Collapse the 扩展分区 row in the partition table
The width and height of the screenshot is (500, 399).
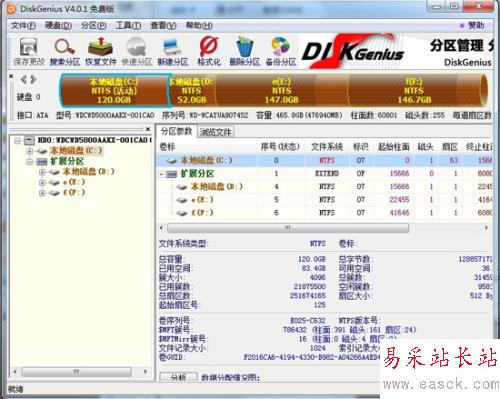click(x=162, y=174)
